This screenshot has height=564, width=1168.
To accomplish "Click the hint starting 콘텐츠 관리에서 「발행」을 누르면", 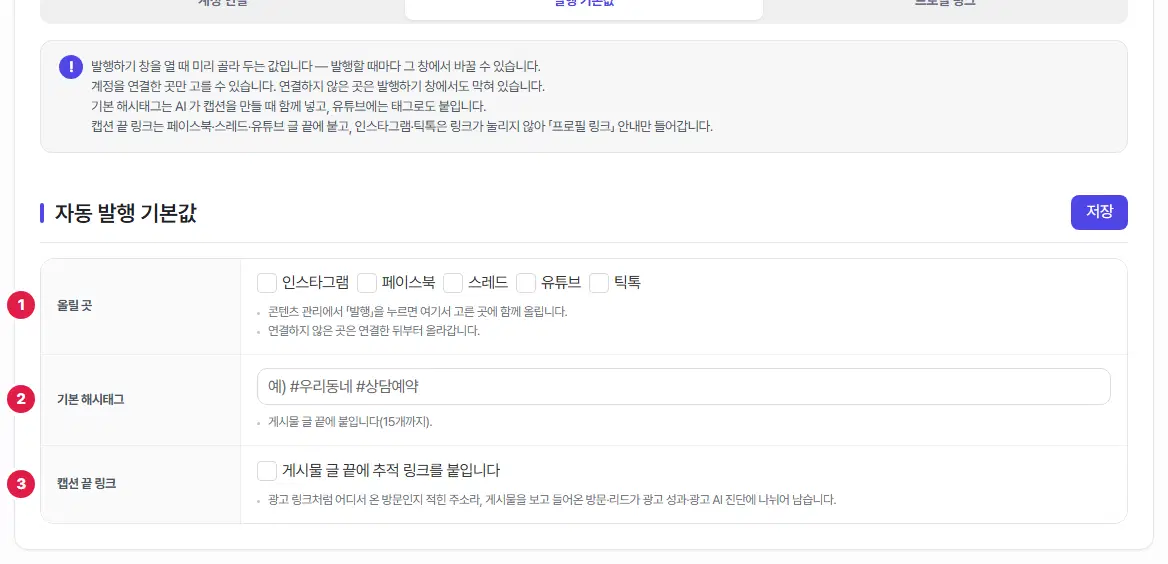I will tap(418, 311).
